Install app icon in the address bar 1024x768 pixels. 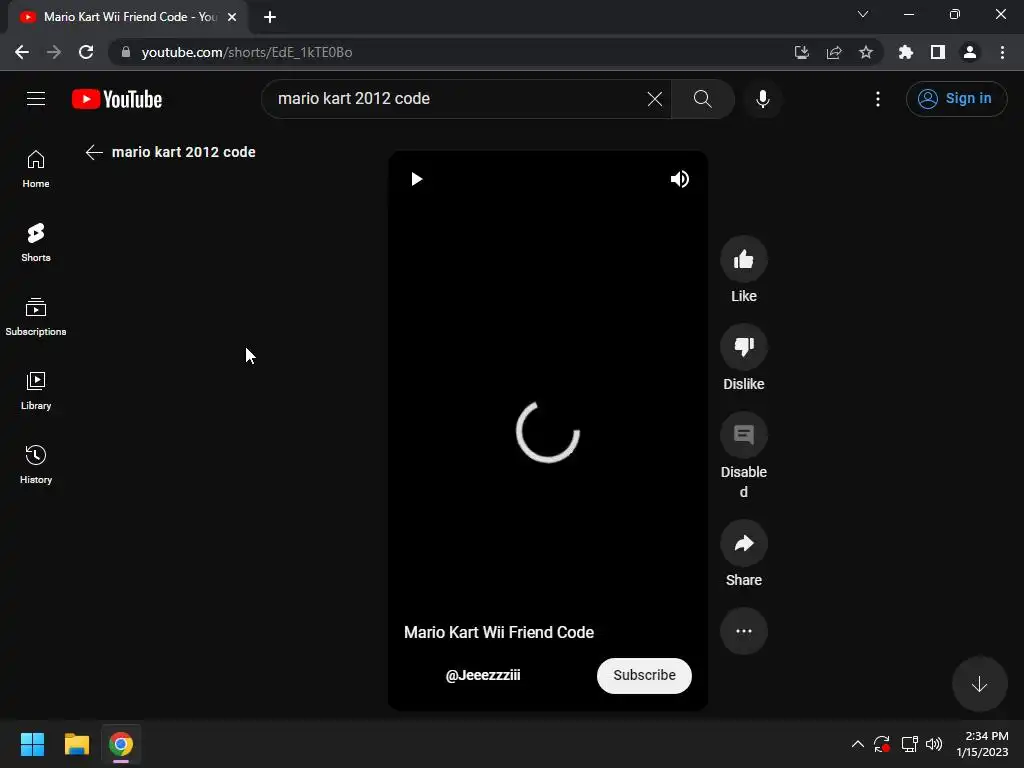pyautogui.click(x=801, y=52)
